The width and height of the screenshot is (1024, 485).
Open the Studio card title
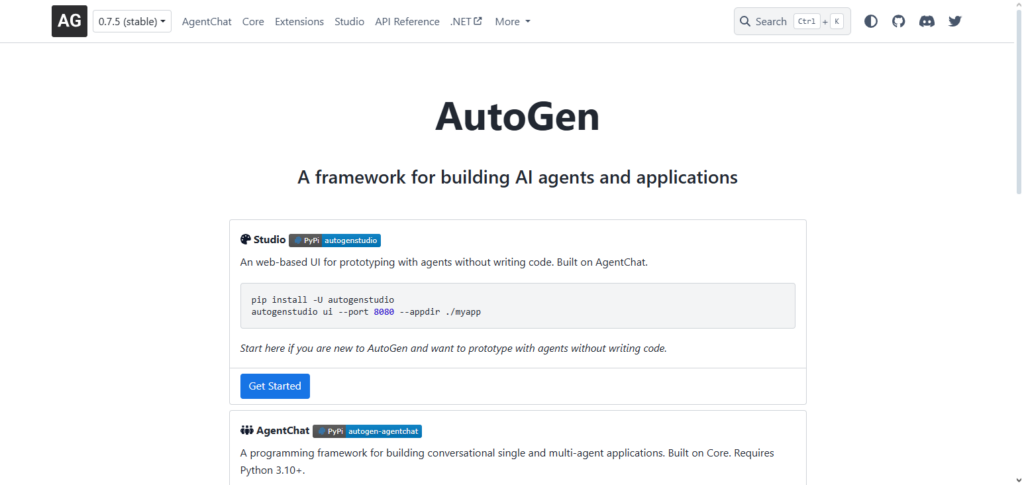pos(270,240)
